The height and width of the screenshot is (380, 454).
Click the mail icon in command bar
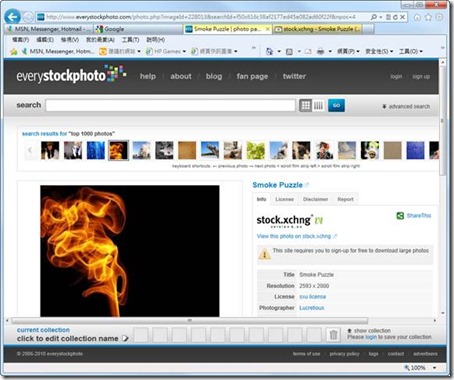point(308,51)
